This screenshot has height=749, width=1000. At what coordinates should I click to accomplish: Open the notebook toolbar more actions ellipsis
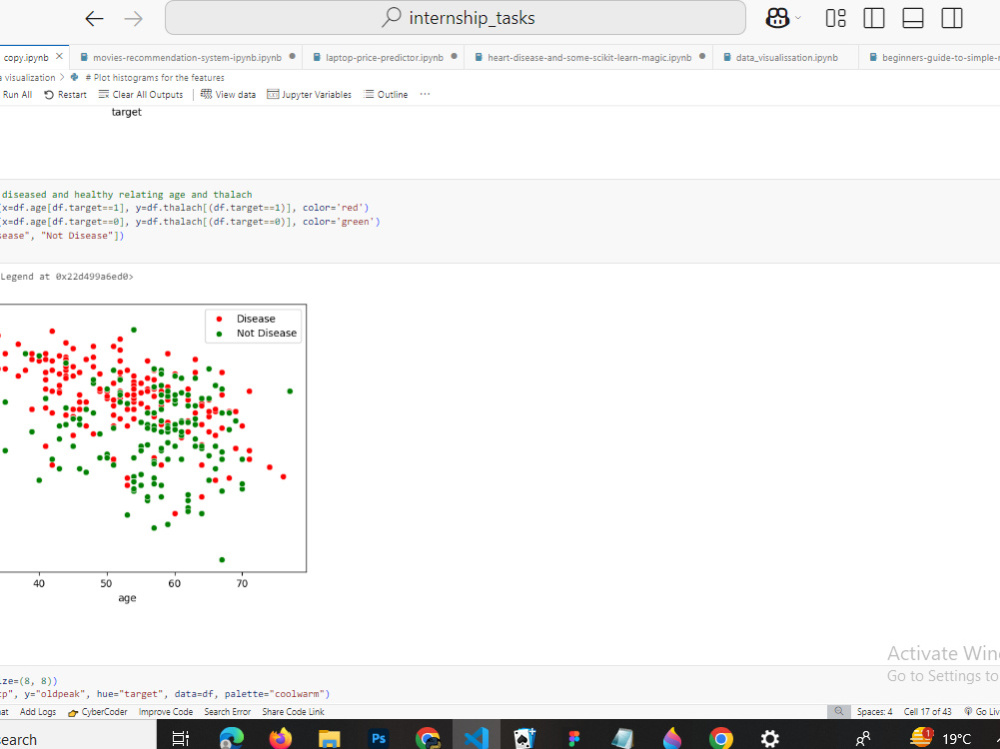pyautogui.click(x=425, y=94)
